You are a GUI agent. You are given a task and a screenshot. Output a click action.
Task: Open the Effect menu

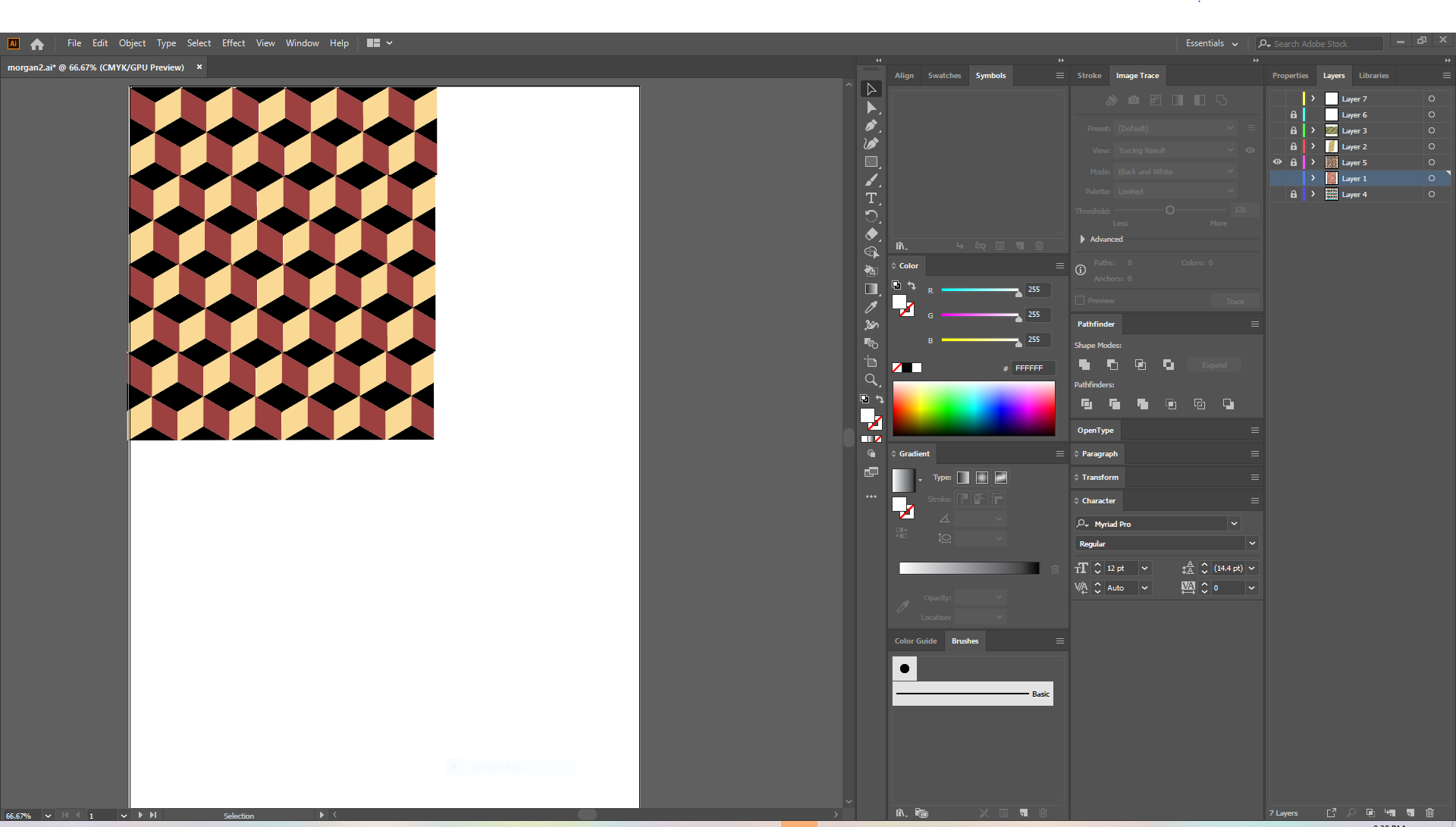point(233,43)
